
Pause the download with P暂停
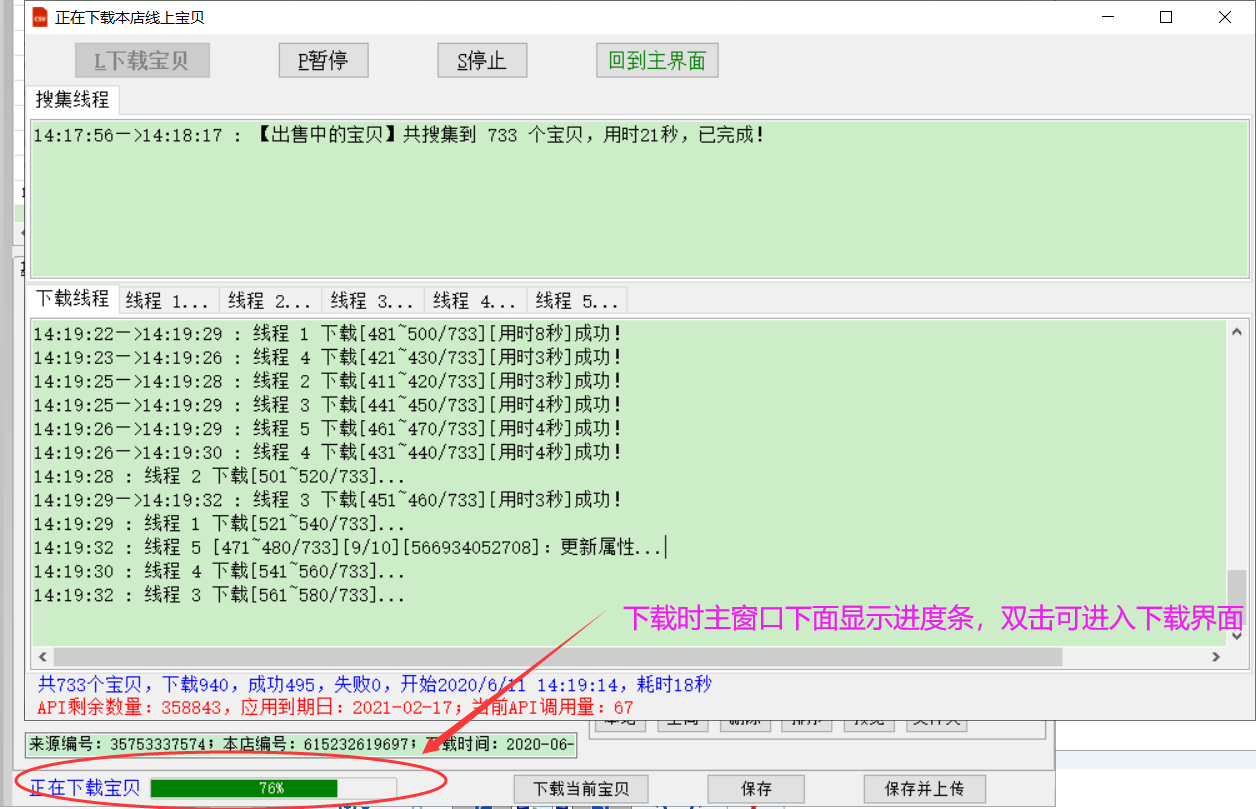(323, 61)
